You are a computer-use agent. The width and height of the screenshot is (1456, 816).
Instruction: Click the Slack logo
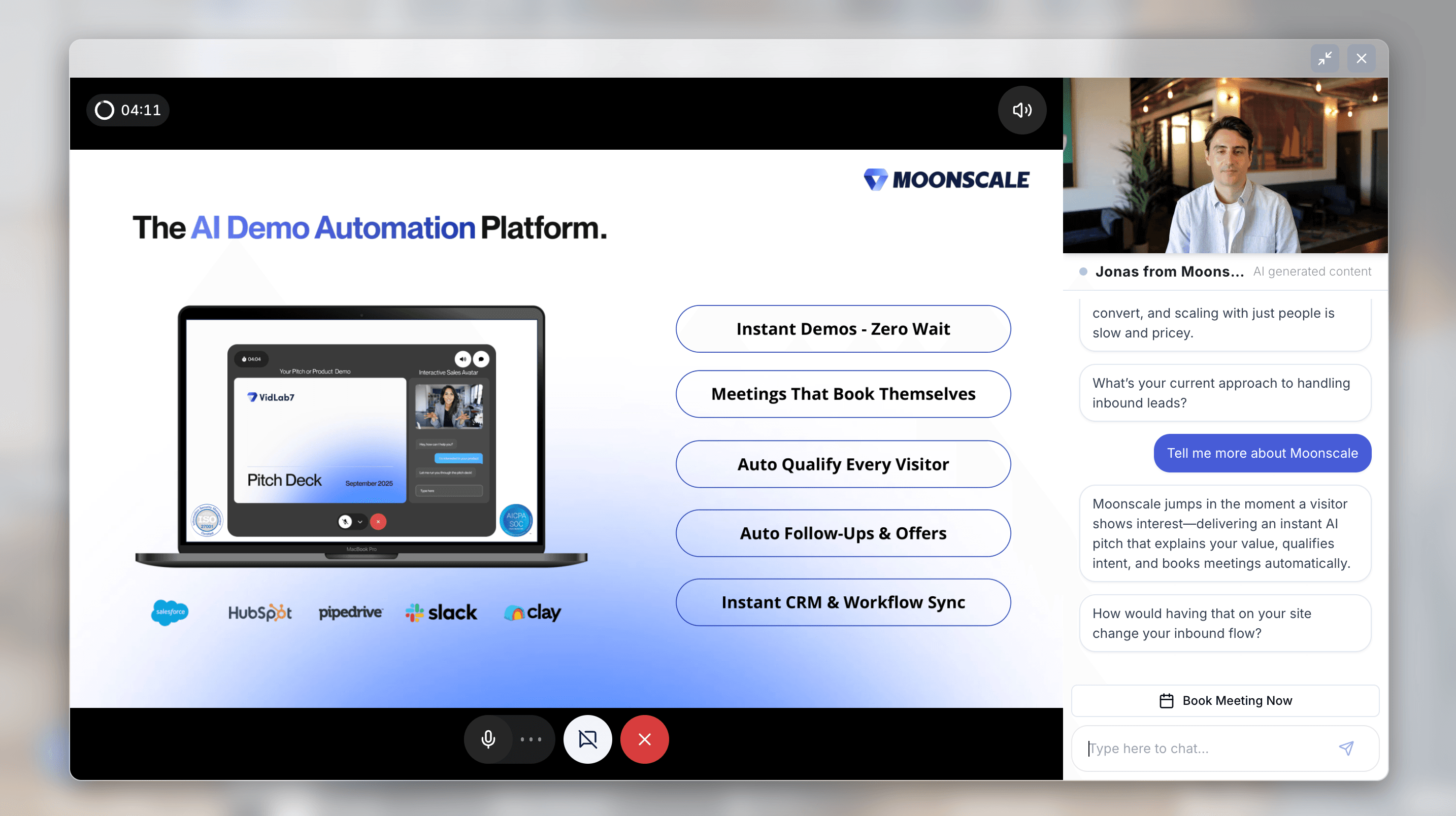pyautogui.click(x=441, y=612)
